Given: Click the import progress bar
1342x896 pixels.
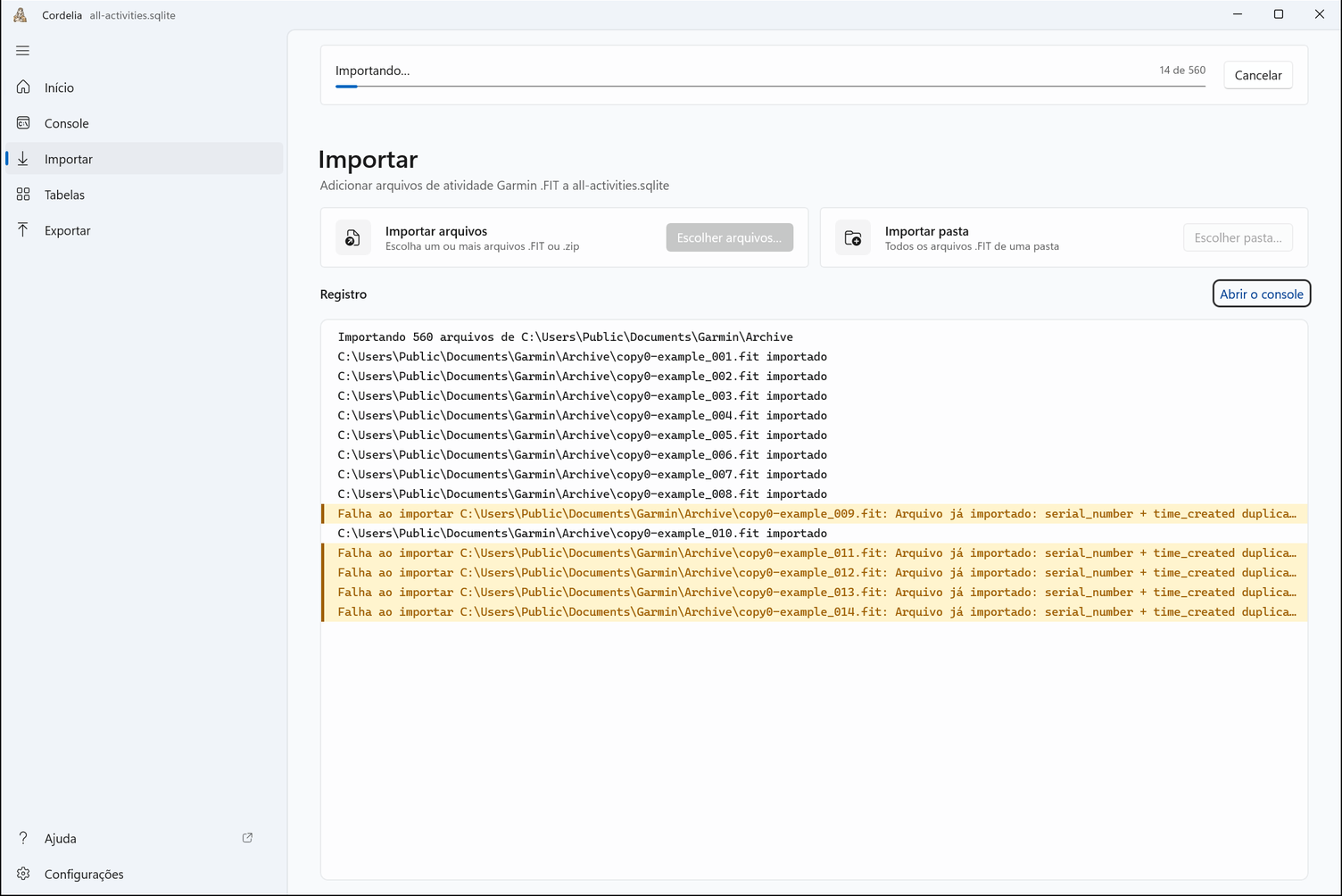Looking at the screenshot, I should pos(770,87).
